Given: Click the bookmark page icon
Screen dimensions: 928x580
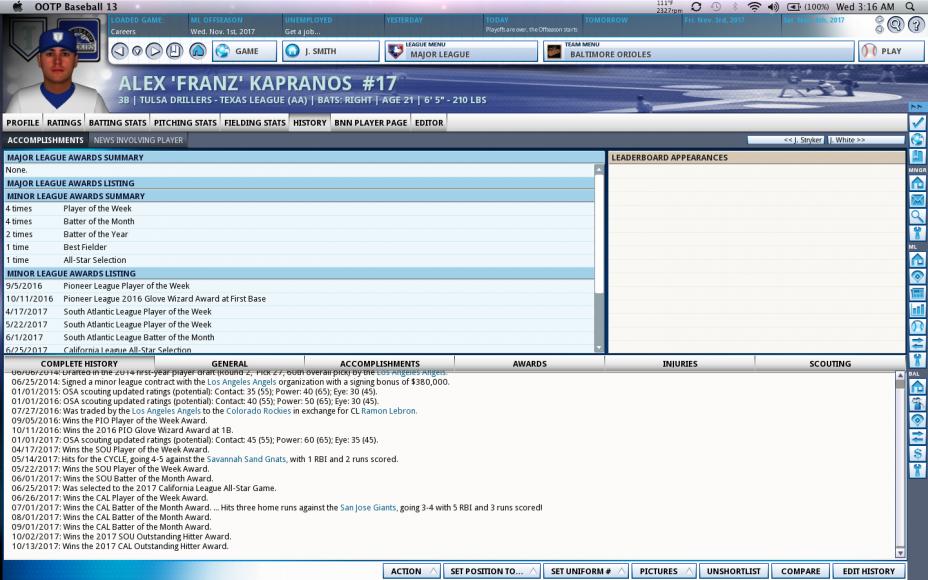Looking at the screenshot, I should 174,51.
